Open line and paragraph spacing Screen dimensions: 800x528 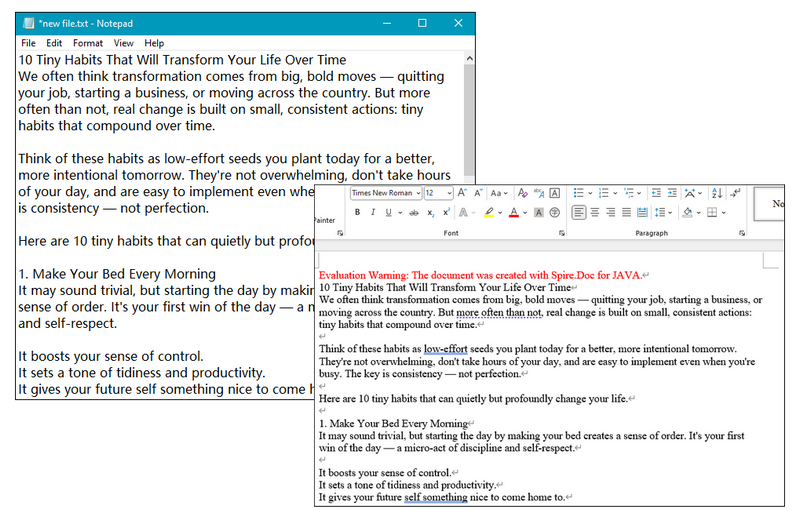(x=660, y=212)
